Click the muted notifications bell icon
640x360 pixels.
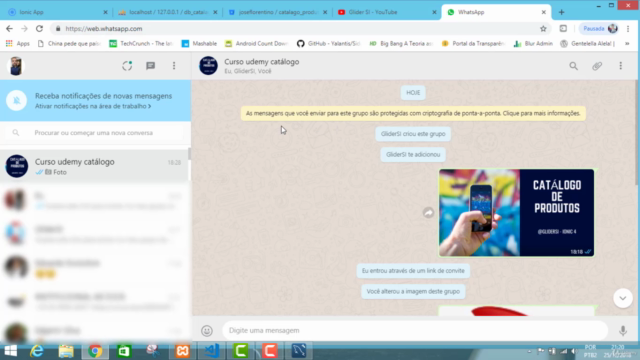click(x=17, y=100)
